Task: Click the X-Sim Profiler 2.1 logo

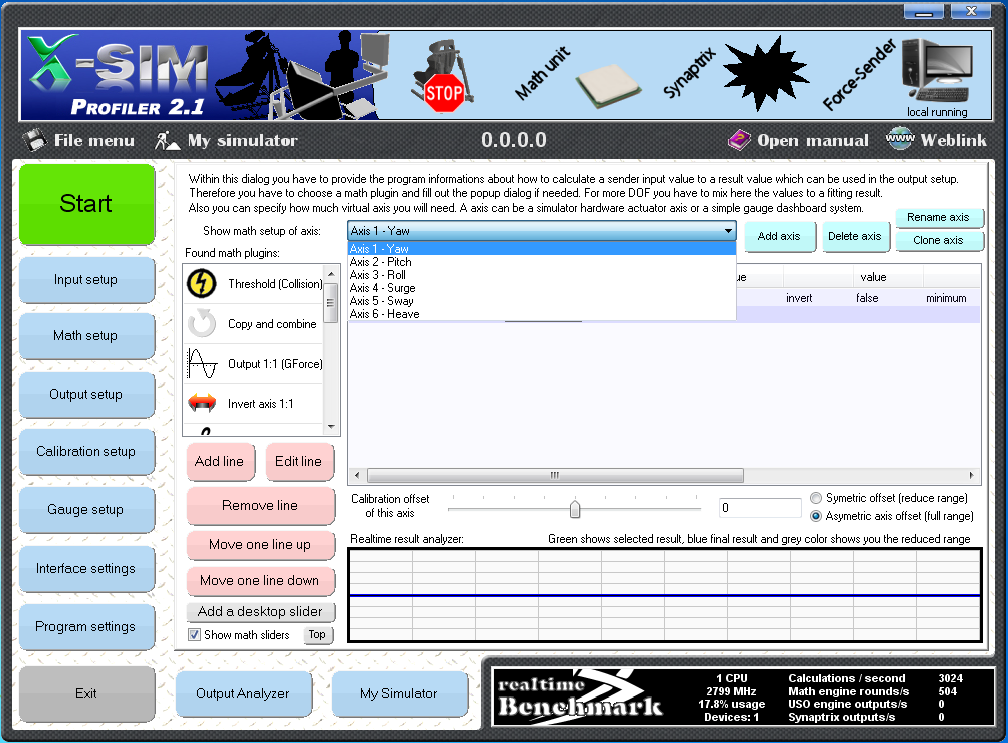Action: (x=119, y=75)
